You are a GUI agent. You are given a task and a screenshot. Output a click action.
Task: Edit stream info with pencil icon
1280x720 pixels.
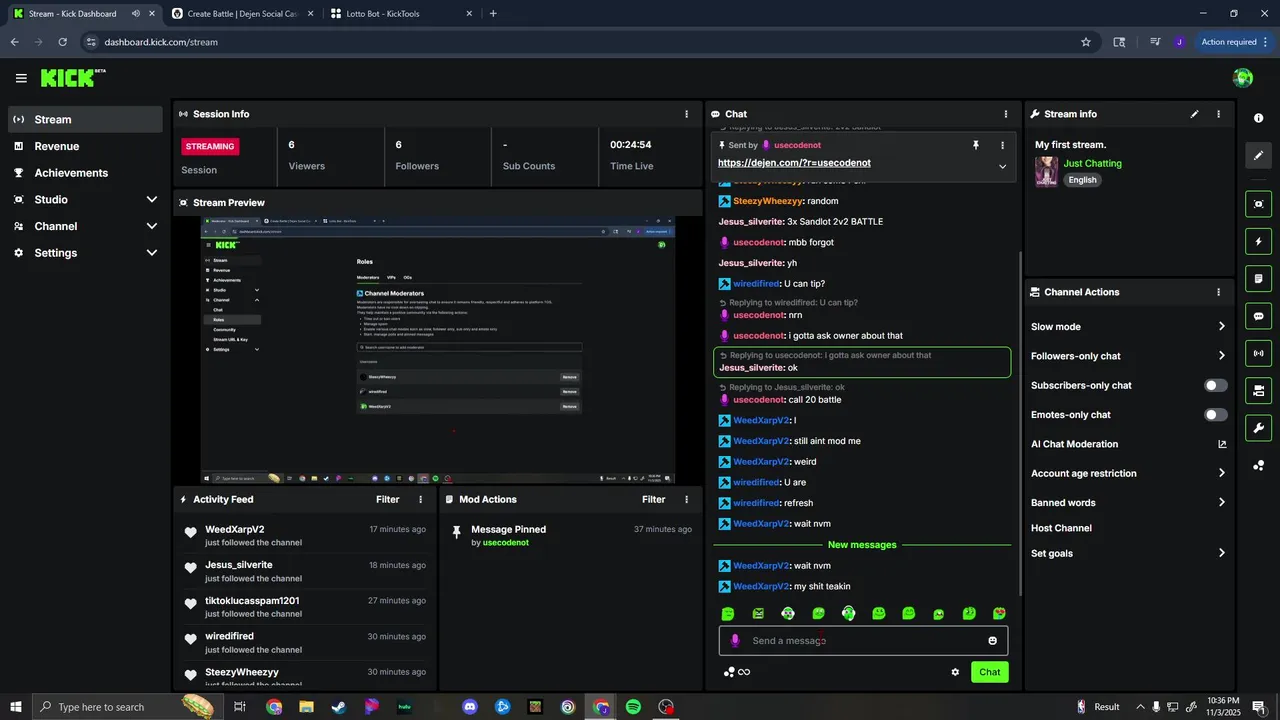(x=1194, y=114)
